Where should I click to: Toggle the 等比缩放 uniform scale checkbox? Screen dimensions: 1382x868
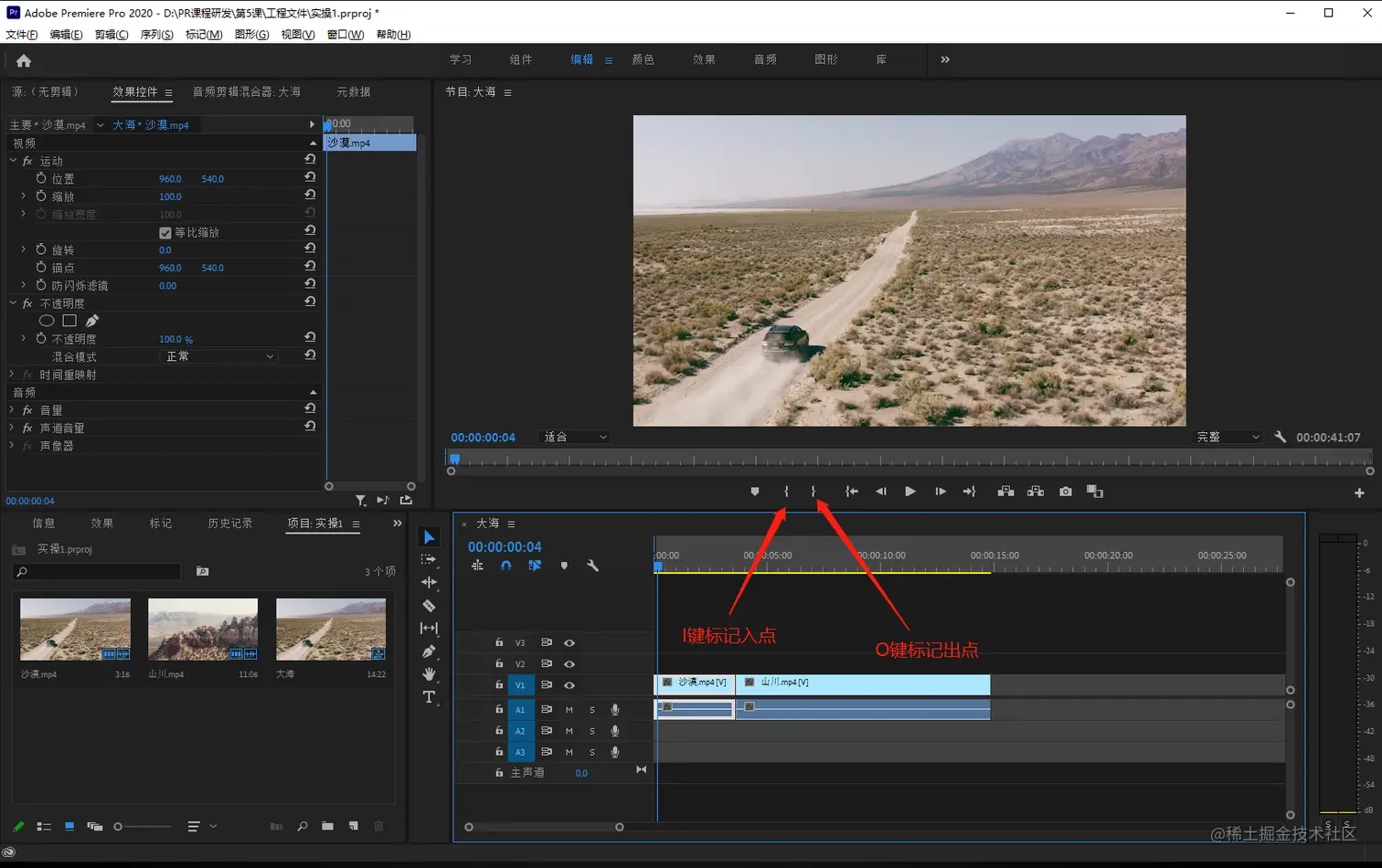point(165,233)
